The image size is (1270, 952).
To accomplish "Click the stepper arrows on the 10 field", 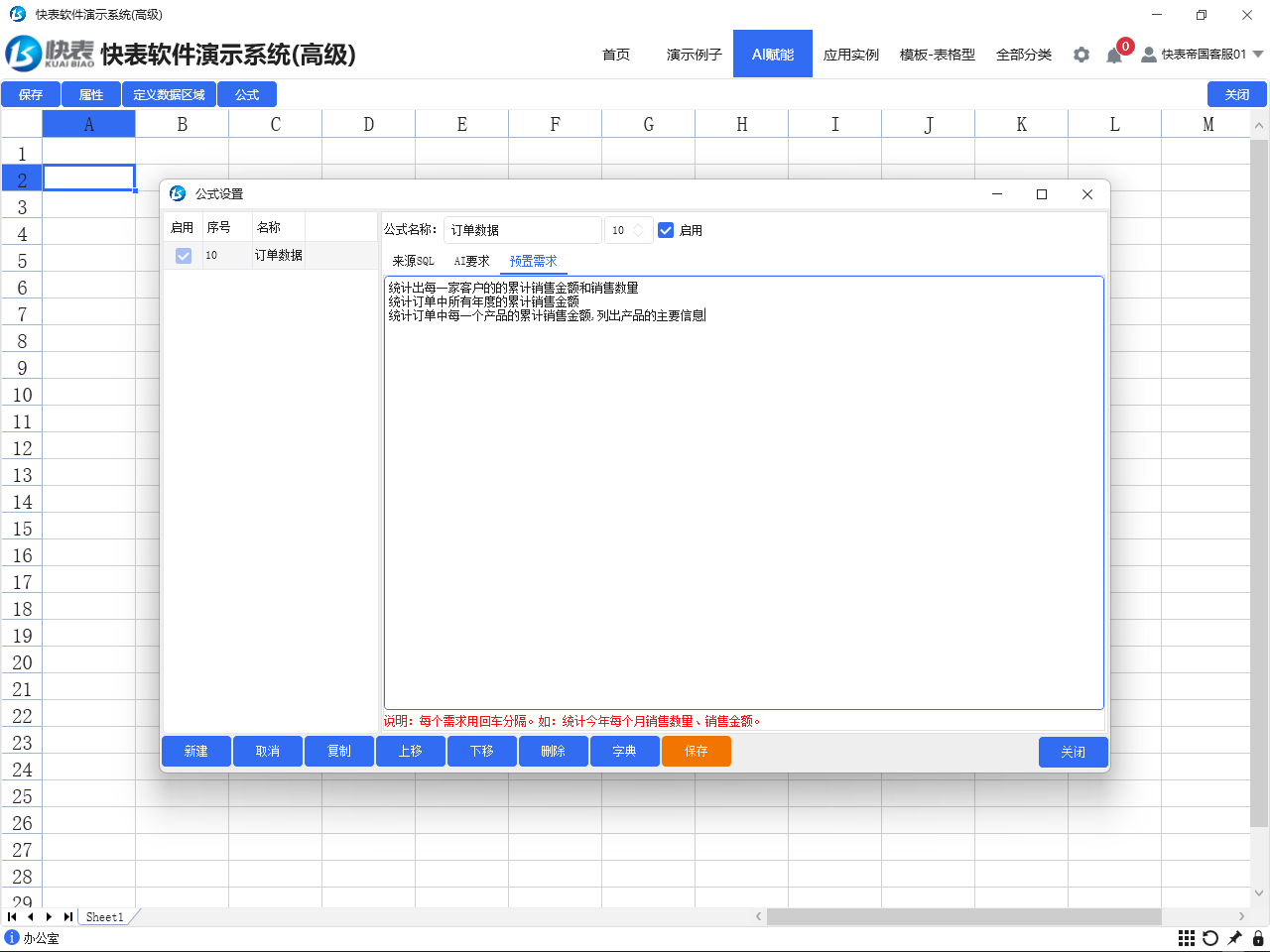I will [638, 230].
